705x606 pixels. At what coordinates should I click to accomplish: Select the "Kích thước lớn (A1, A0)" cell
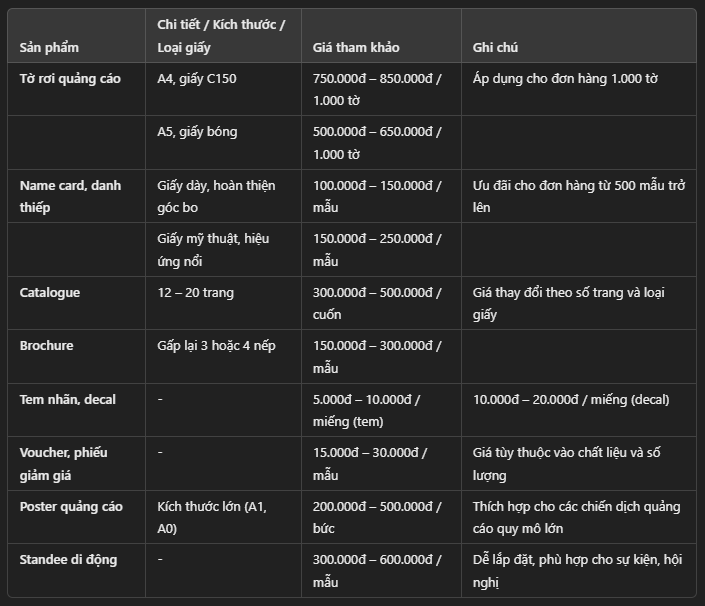212,517
